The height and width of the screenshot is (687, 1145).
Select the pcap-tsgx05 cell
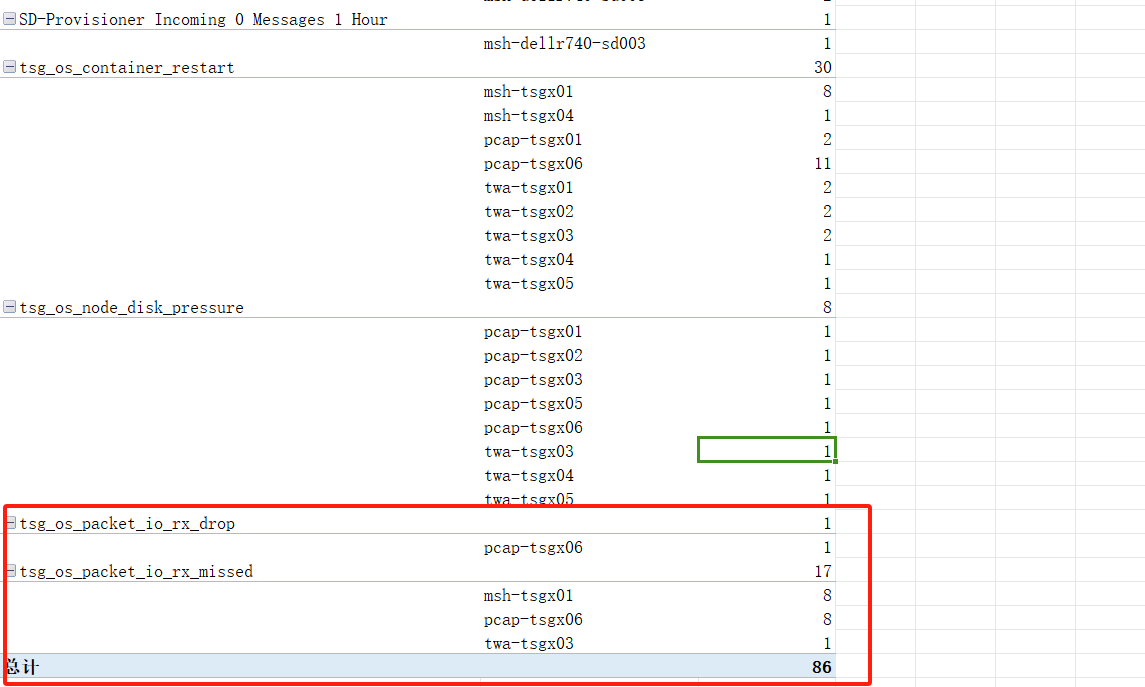point(533,404)
